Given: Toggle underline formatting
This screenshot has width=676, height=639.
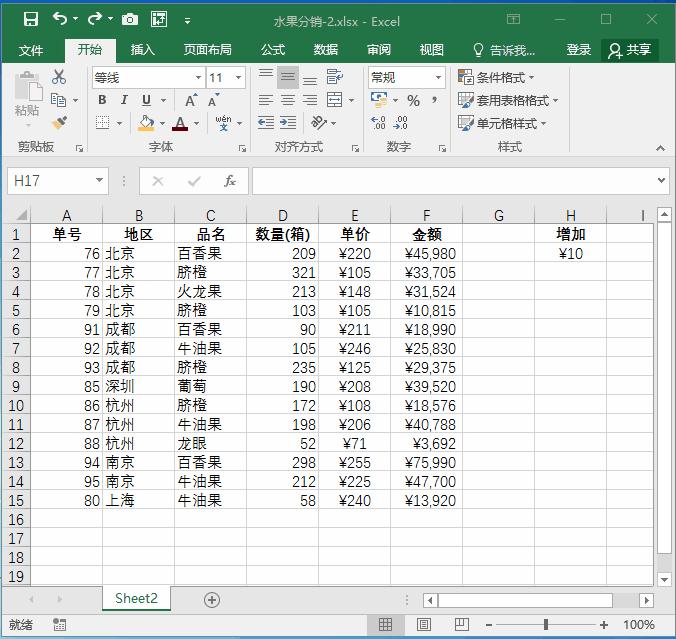Looking at the screenshot, I should pos(147,100).
